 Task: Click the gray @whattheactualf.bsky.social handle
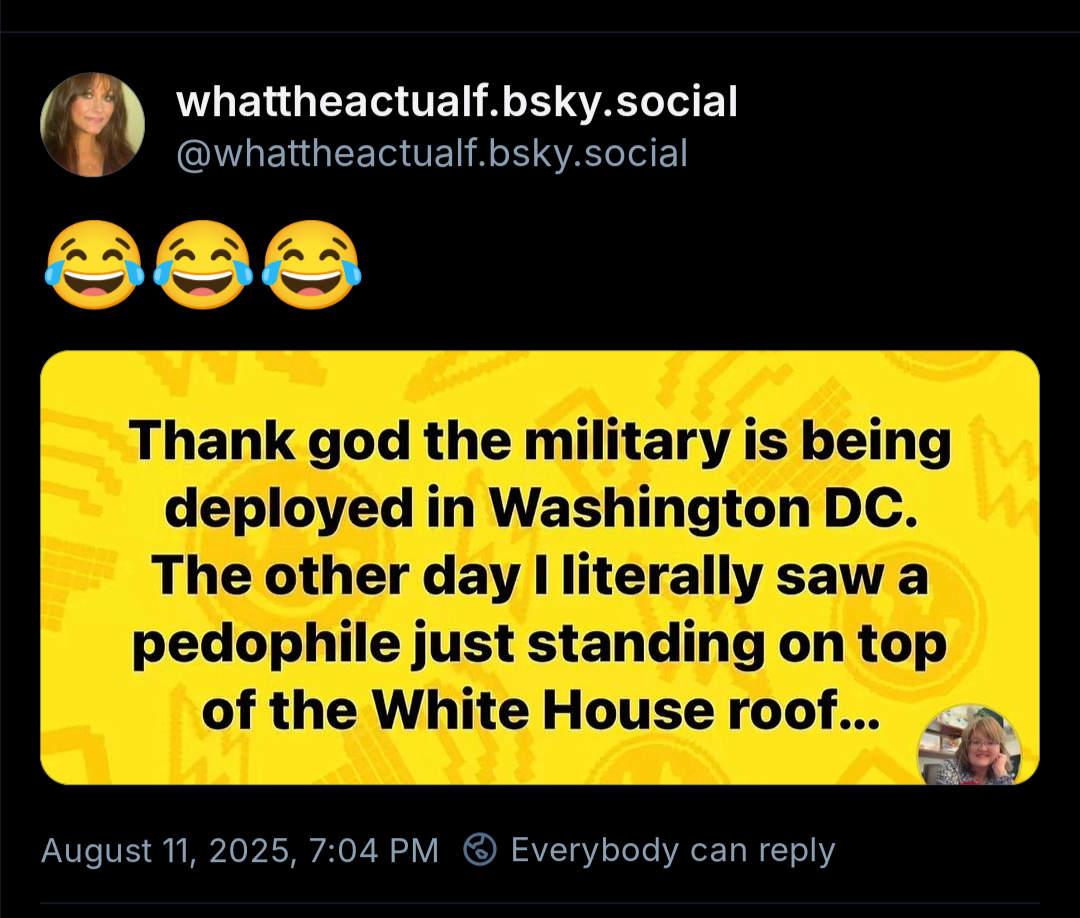[x=432, y=153]
